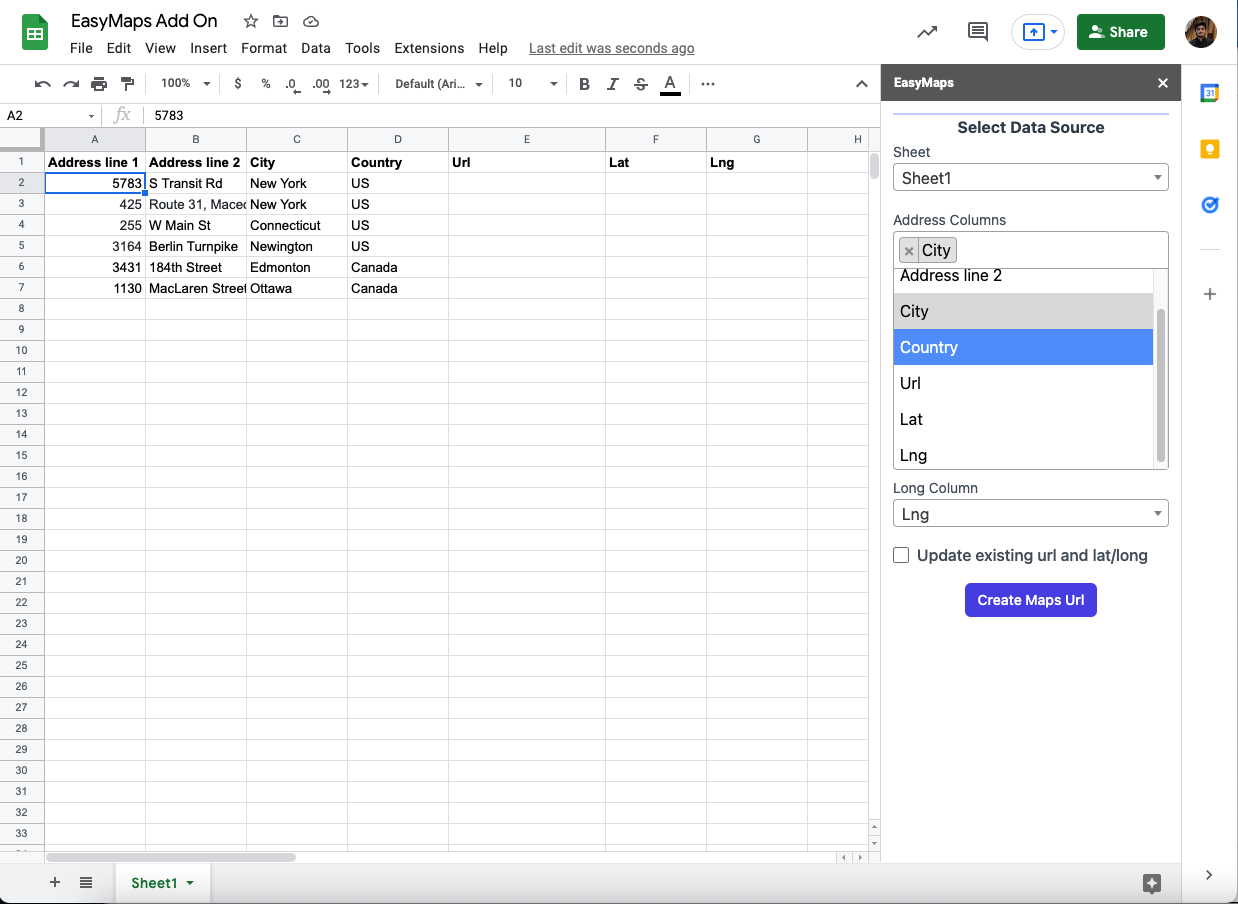Image resolution: width=1238 pixels, height=904 pixels.
Task: Decrease decimal places
Action: 291,84
